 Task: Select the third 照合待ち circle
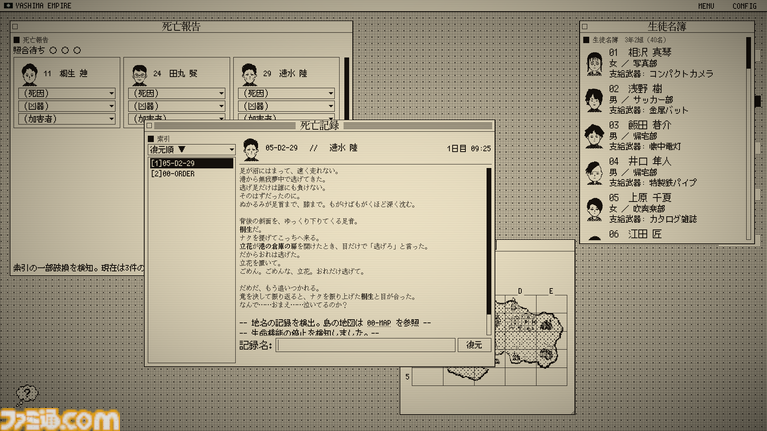pos(77,50)
